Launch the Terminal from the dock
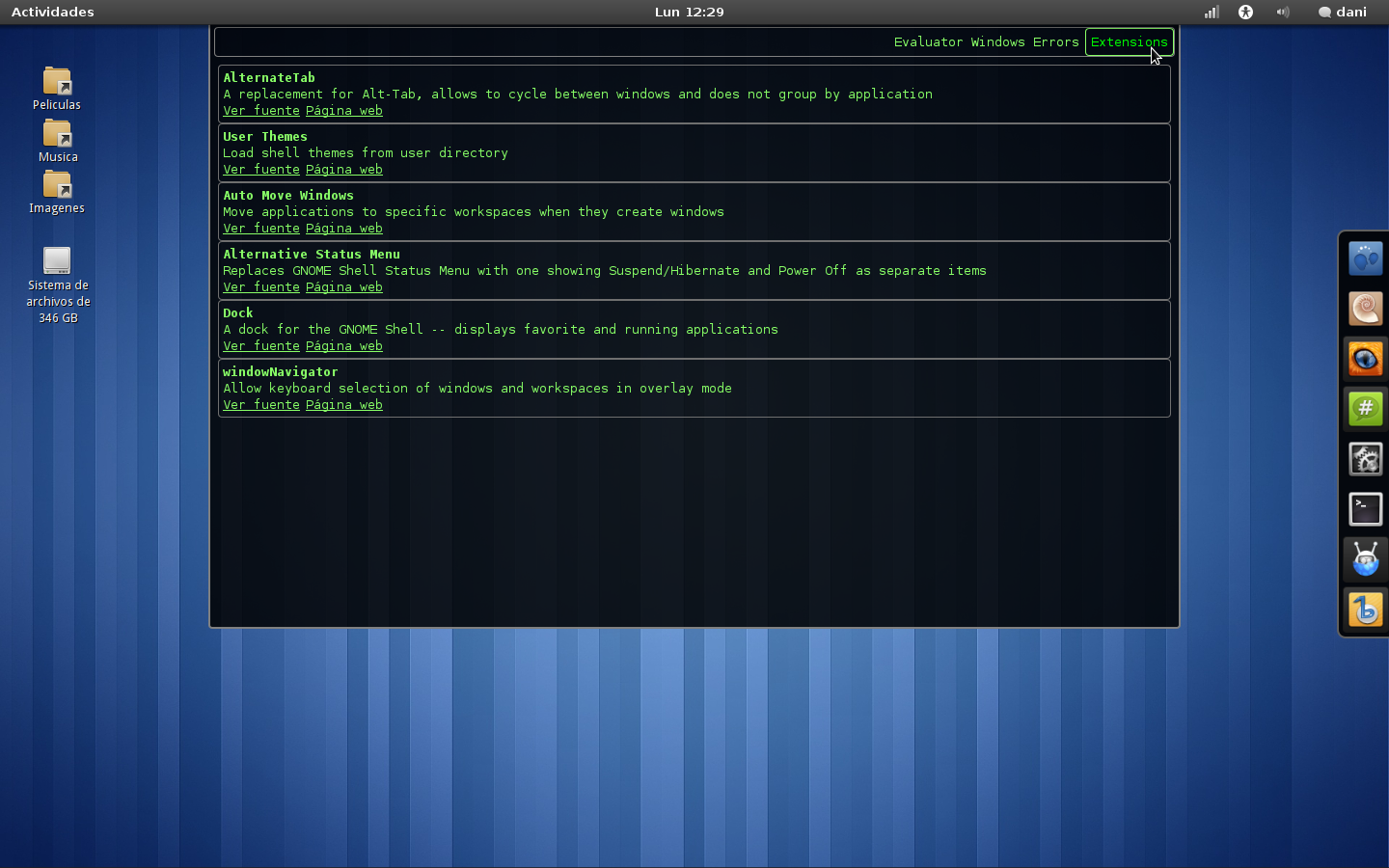The image size is (1389, 868). click(x=1366, y=509)
